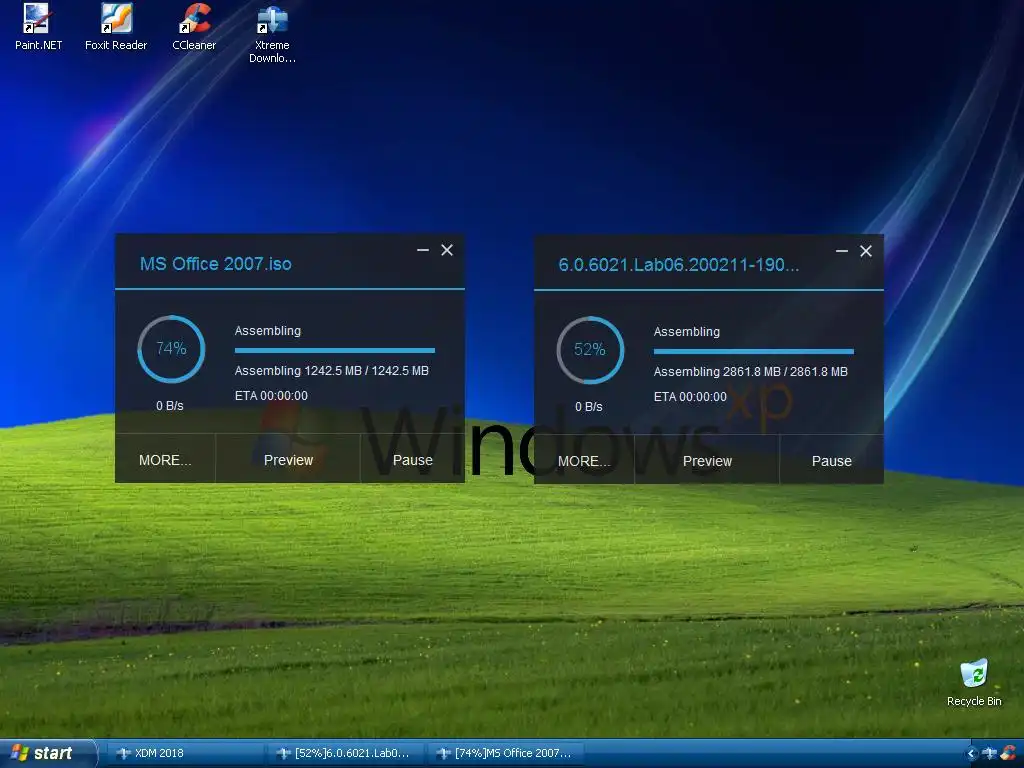
Task: Pause the MS Office 2007.iso download
Action: 413,460
